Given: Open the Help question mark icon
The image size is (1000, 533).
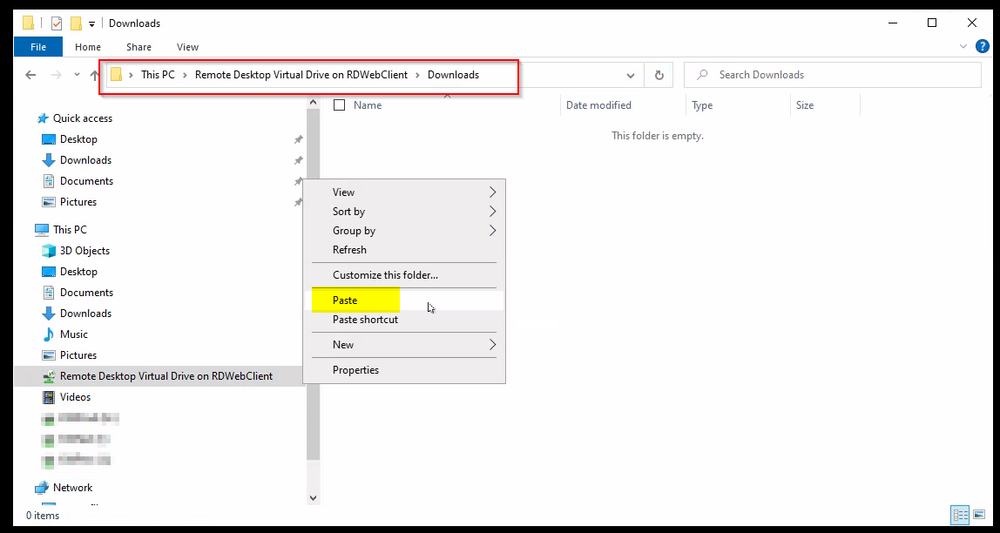Looking at the screenshot, I should point(985,47).
